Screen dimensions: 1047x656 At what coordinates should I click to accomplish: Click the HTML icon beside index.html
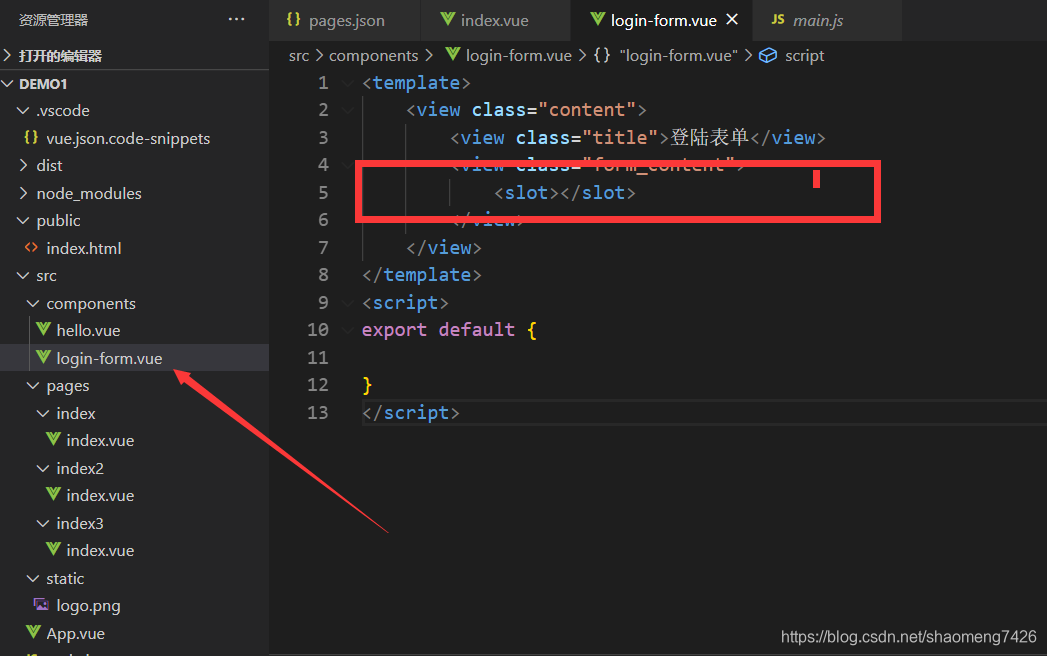click(x=31, y=247)
